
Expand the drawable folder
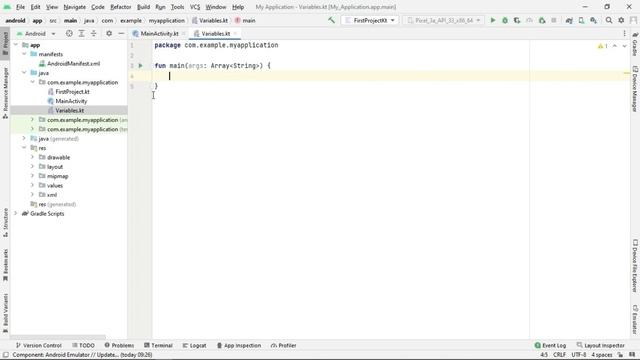[32, 157]
